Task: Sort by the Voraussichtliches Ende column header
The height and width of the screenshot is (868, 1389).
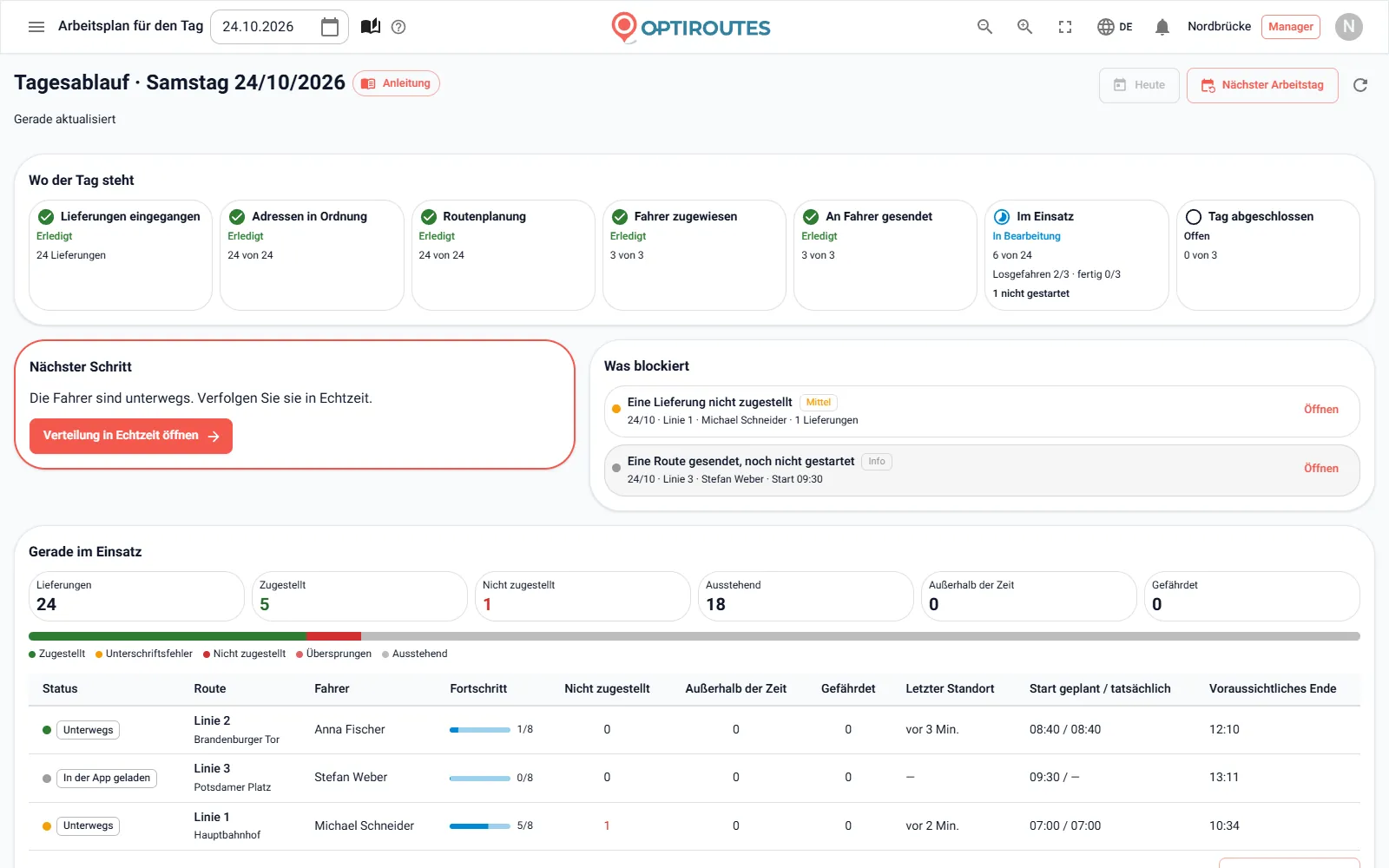Action: pyautogui.click(x=1273, y=688)
